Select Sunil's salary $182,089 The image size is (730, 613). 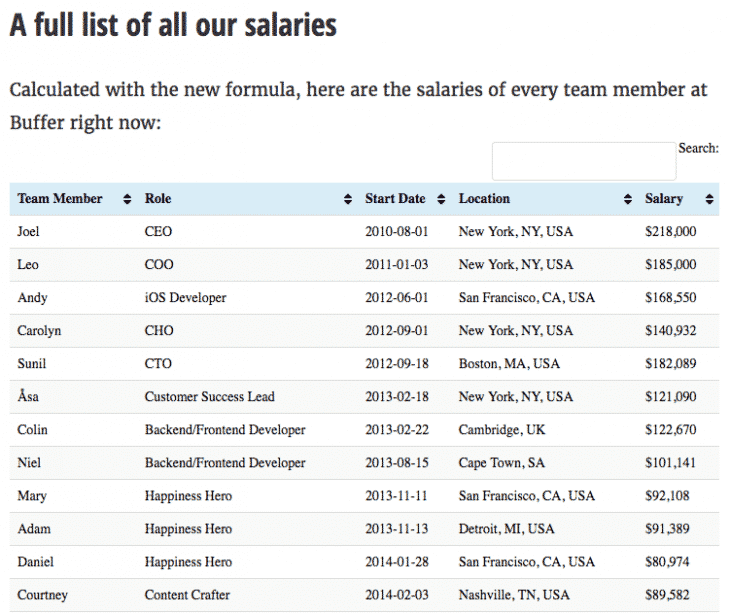(x=670, y=364)
